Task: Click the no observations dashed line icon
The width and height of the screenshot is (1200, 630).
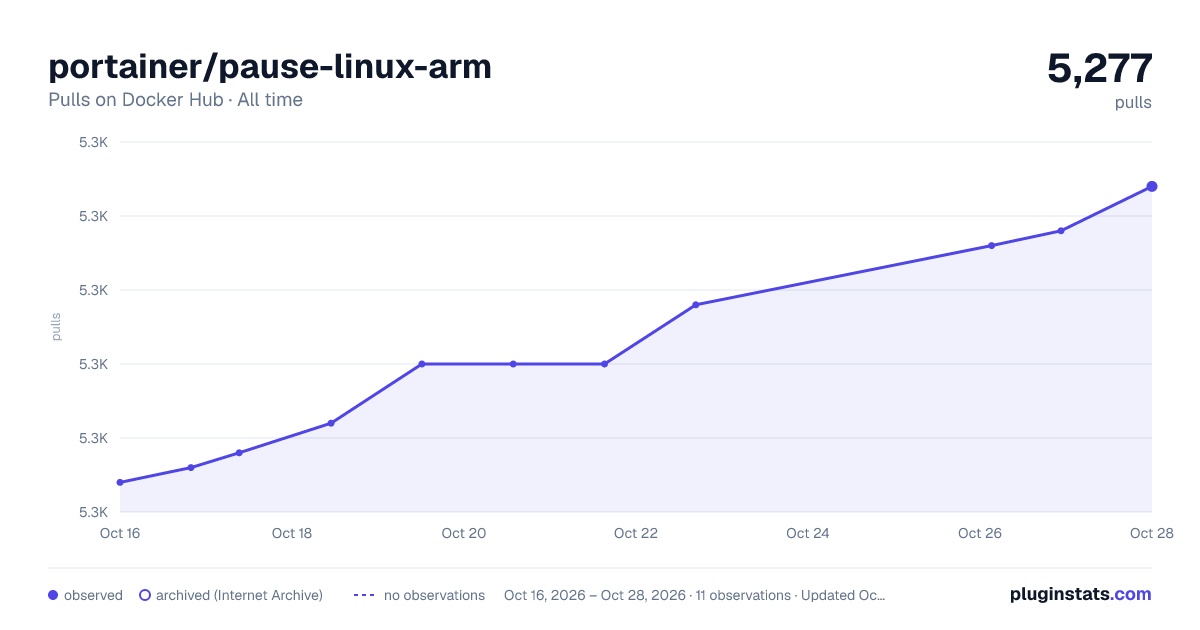Action: tap(364, 595)
